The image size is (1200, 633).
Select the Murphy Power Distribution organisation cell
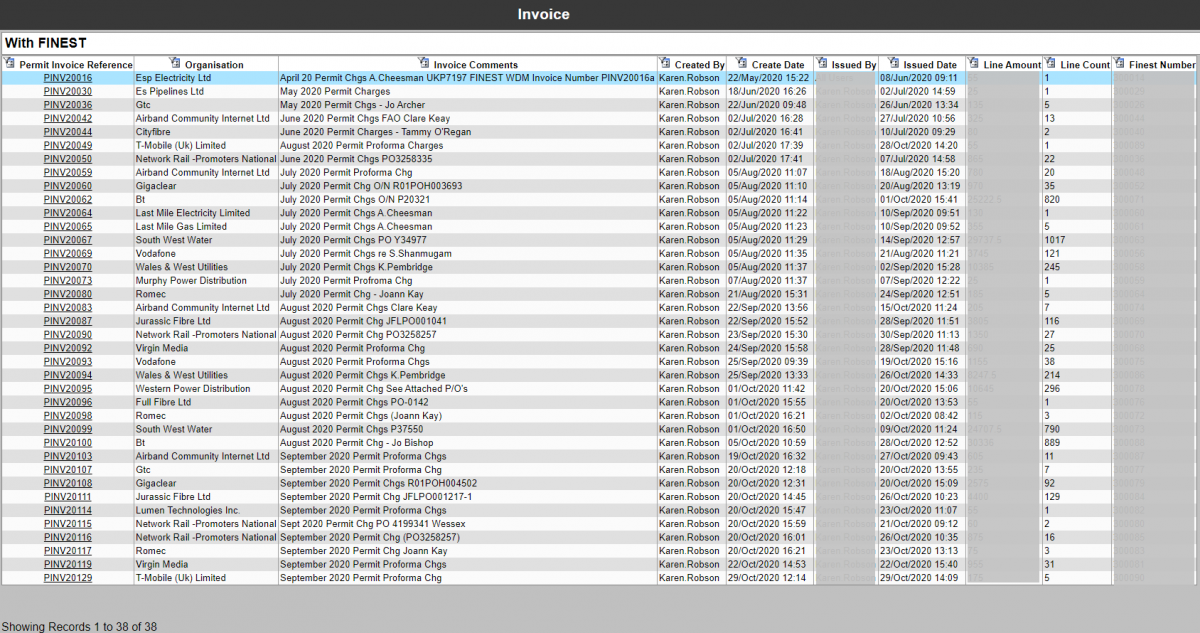(191, 281)
